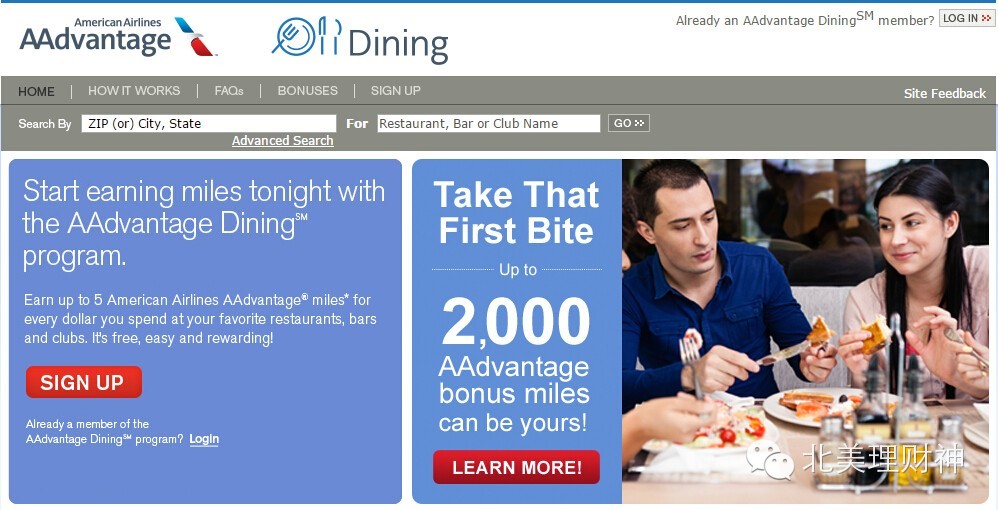The height and width of the screenshot is (510, 998).
Task: Click the American Airlines AAdvantage logo
Action: 118,37
